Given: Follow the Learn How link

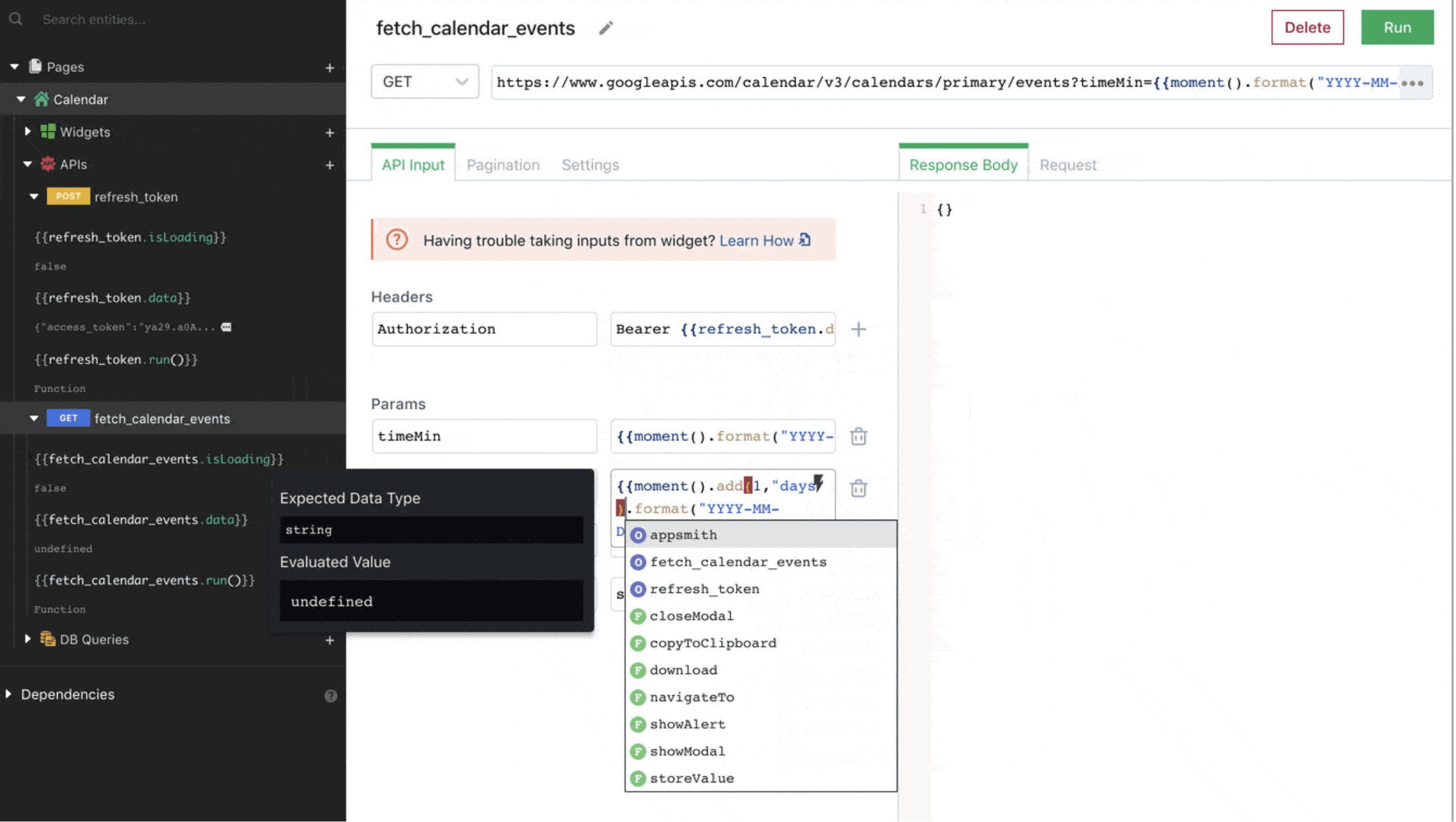Looking at the screenshot, I should click(x=756, y=240).
